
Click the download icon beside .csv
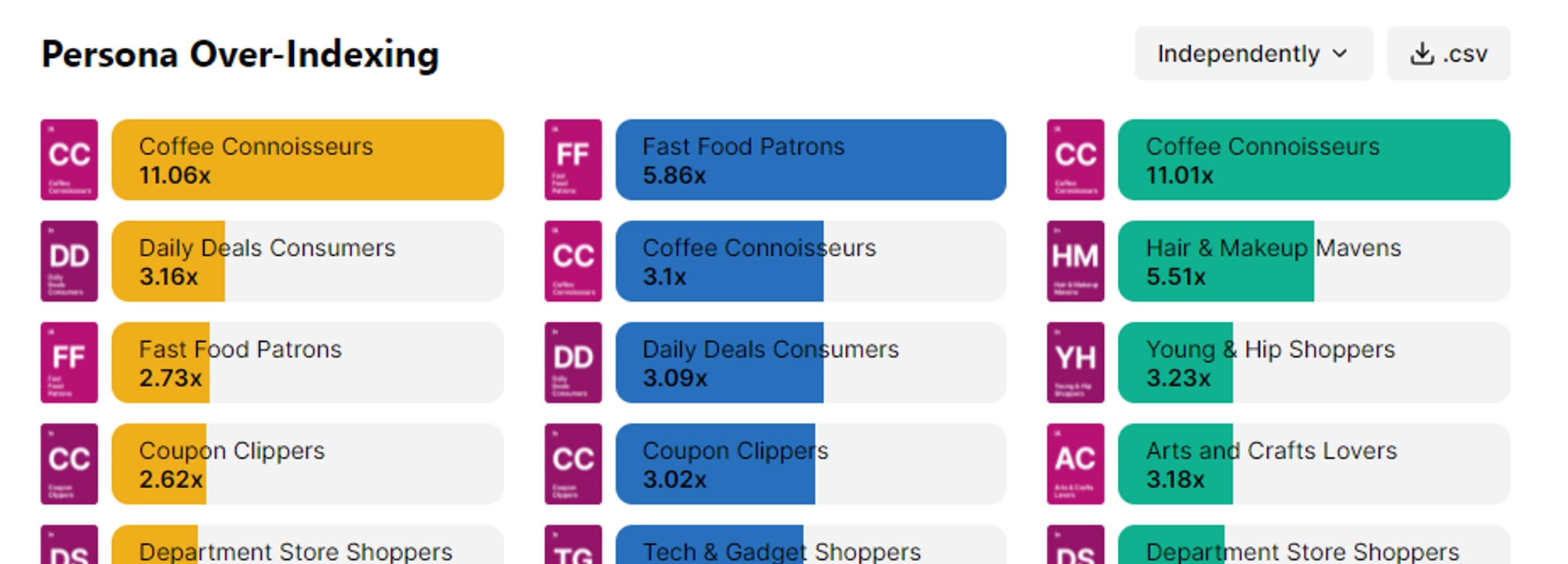tap(1422, 54)
